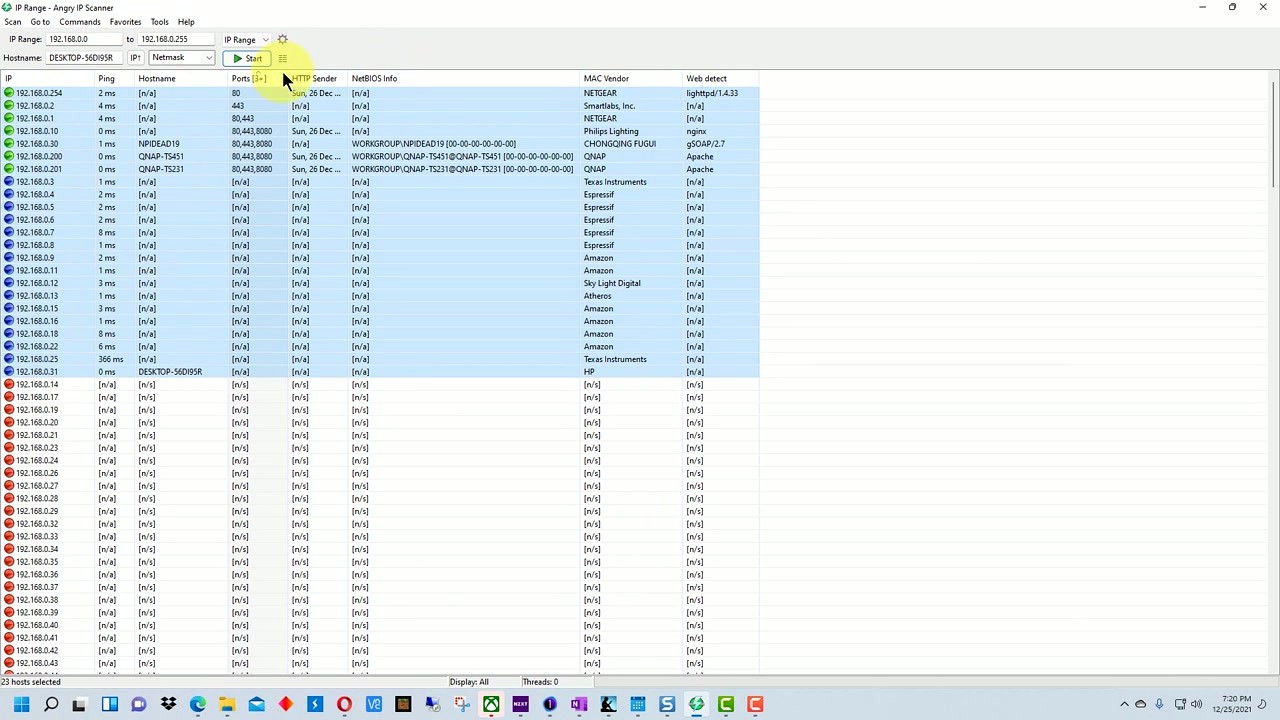
Task: Open the Commands menu
Action: coord(79,21)
